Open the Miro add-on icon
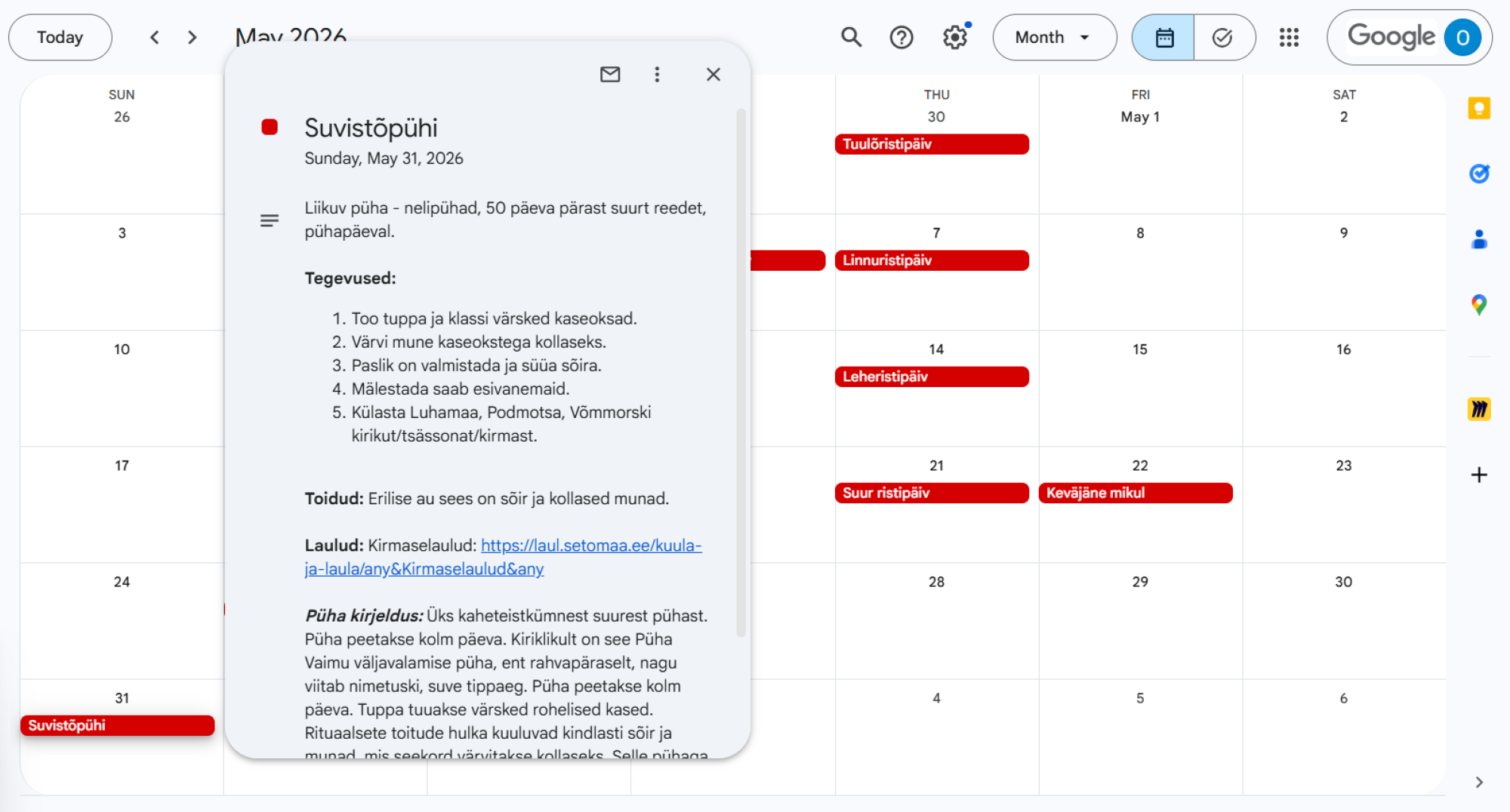Viewport: 1510px width, 812px height. click(1478, 409)
